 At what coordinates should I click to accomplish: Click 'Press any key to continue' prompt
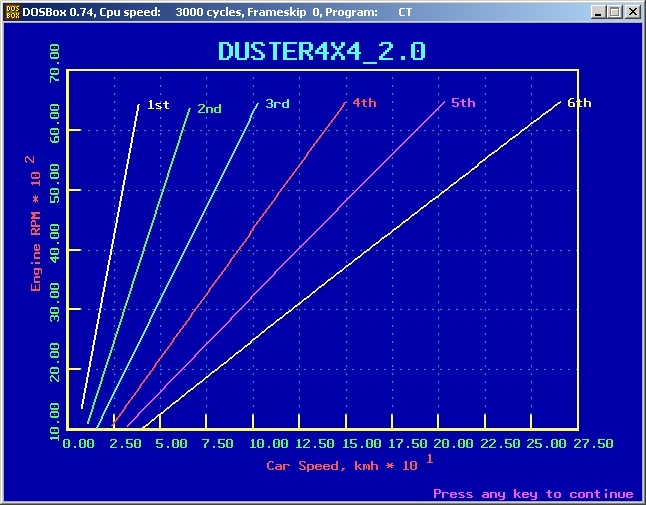click(x=533, y=493)
